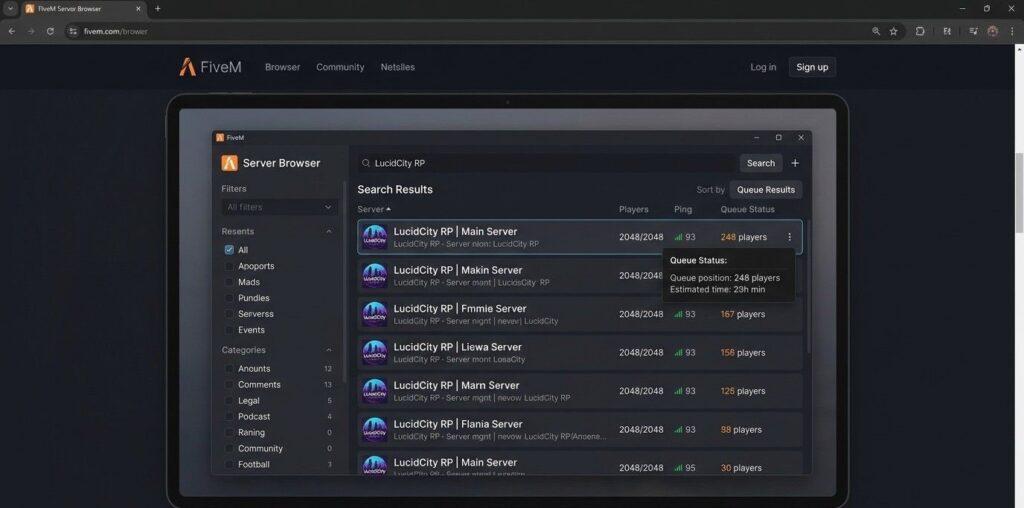Click the address bar showing fivem.com
The height and width of the screenshot is (508, 1024).
pos(457,31)
